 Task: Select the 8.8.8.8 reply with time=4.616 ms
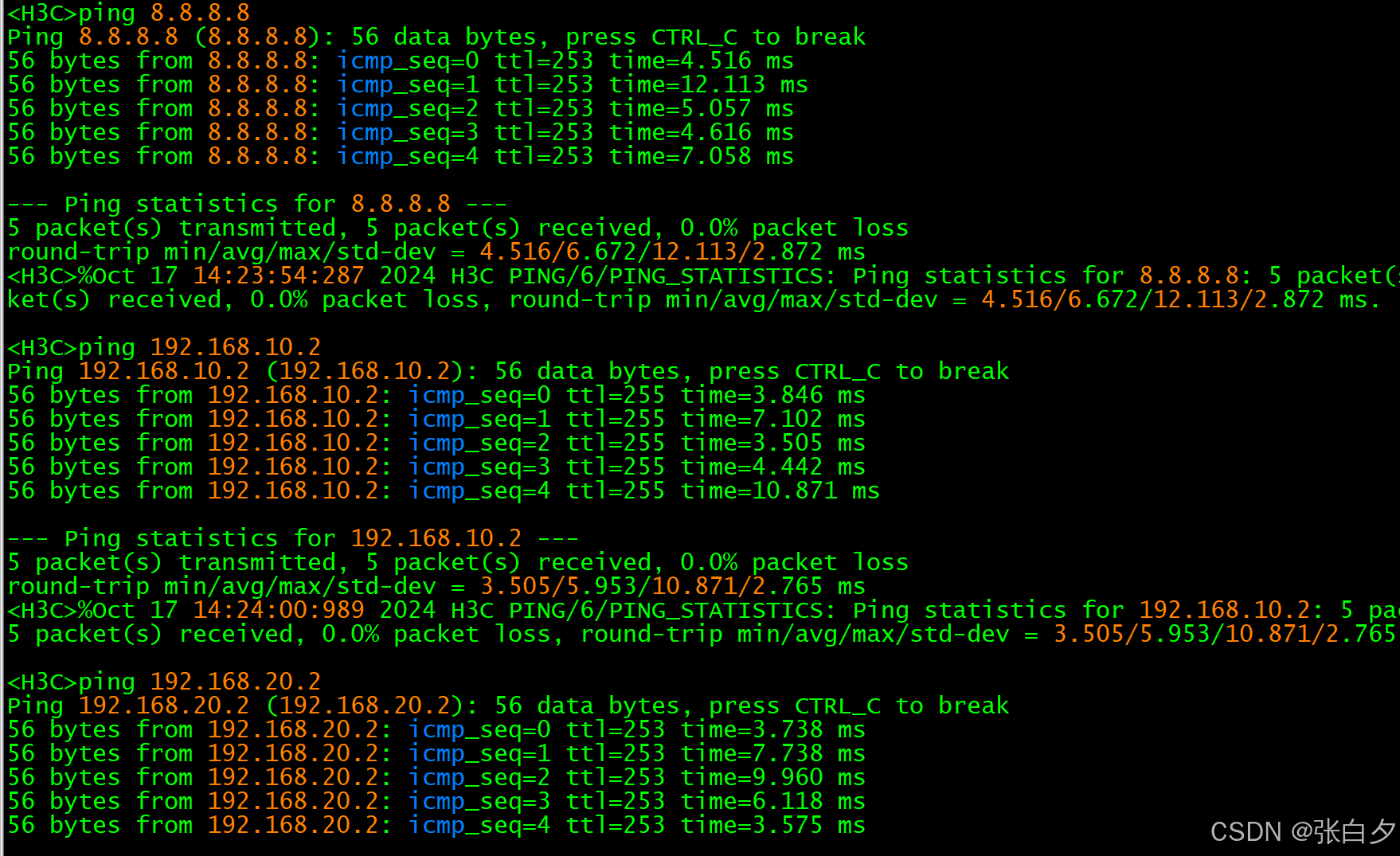click(x=401, y=132)
